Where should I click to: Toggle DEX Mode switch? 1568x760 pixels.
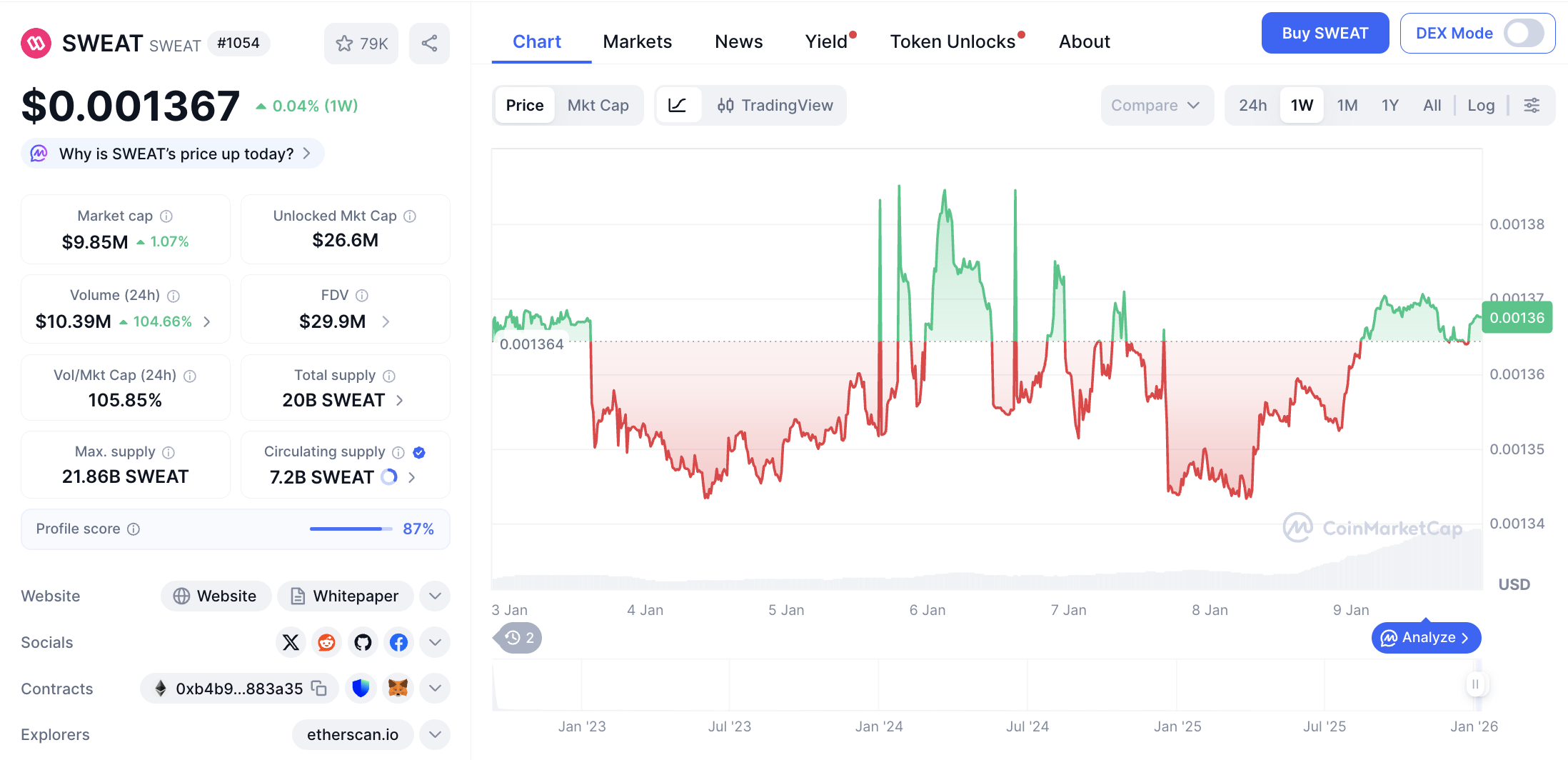1523,34
